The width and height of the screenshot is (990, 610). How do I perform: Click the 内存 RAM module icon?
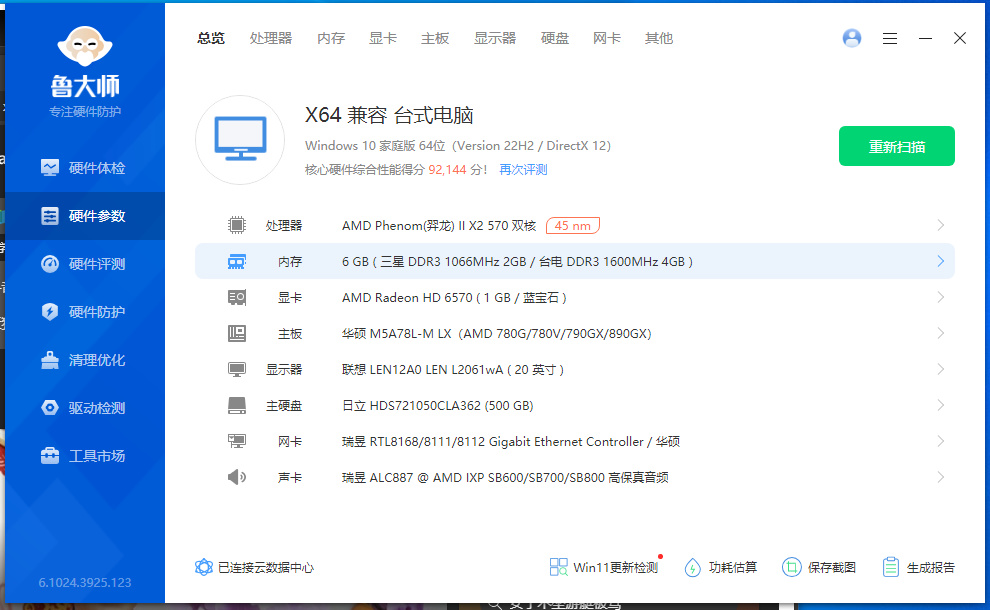[x=237, y=261]
